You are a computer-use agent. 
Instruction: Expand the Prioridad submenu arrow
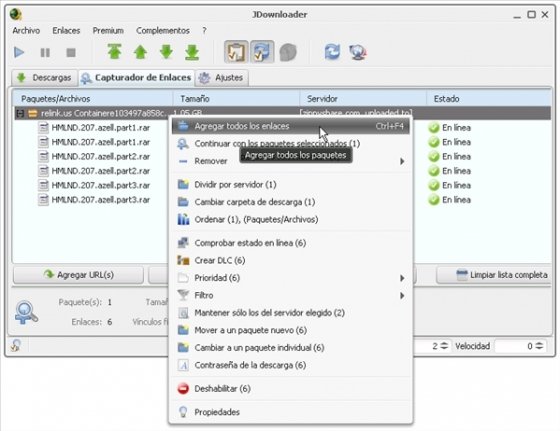click(x=402, y=278)
